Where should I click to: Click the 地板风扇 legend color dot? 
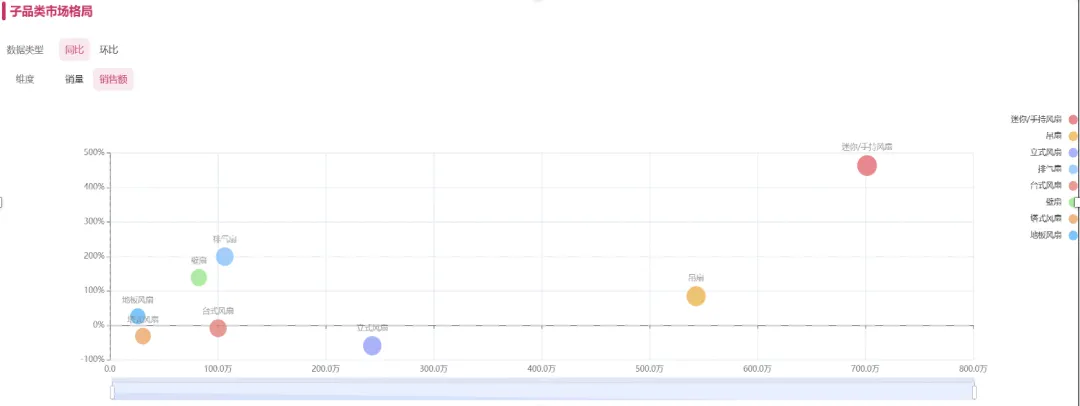(x=1073, y=236)
